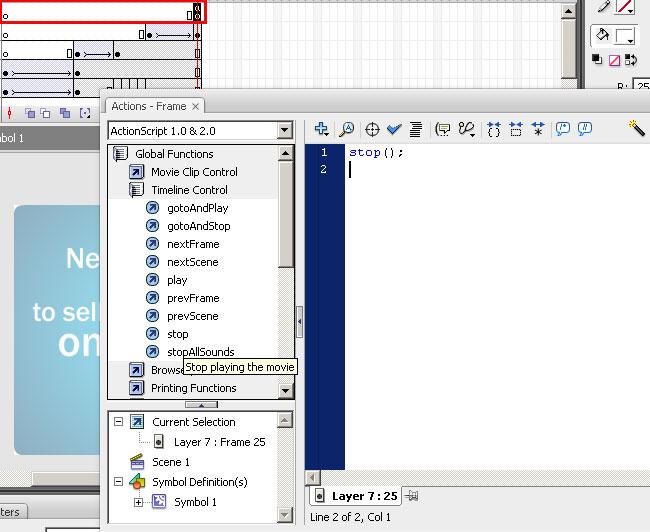This screenshot has width=650, height=532.
Task: Open the Debug options stethoscope icon
Action: tap(467, 129)
